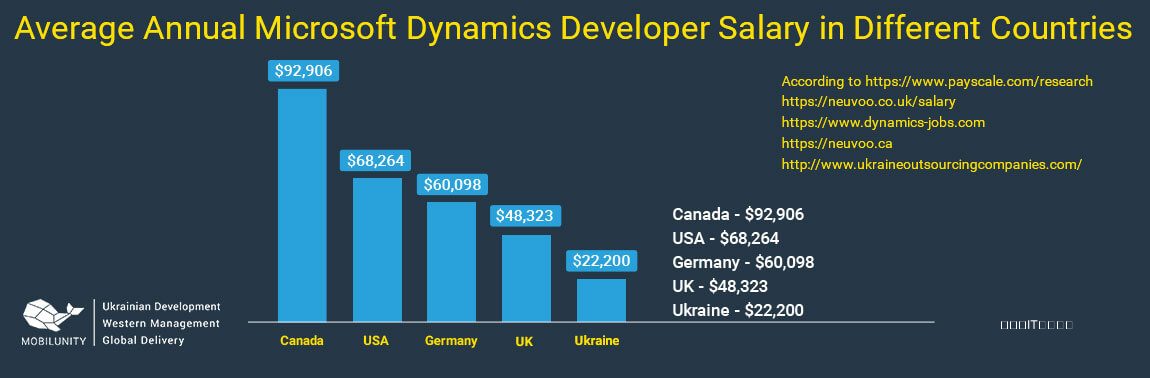
Task: Click the Ukraine axis label
Action: [x=597, y=341]
